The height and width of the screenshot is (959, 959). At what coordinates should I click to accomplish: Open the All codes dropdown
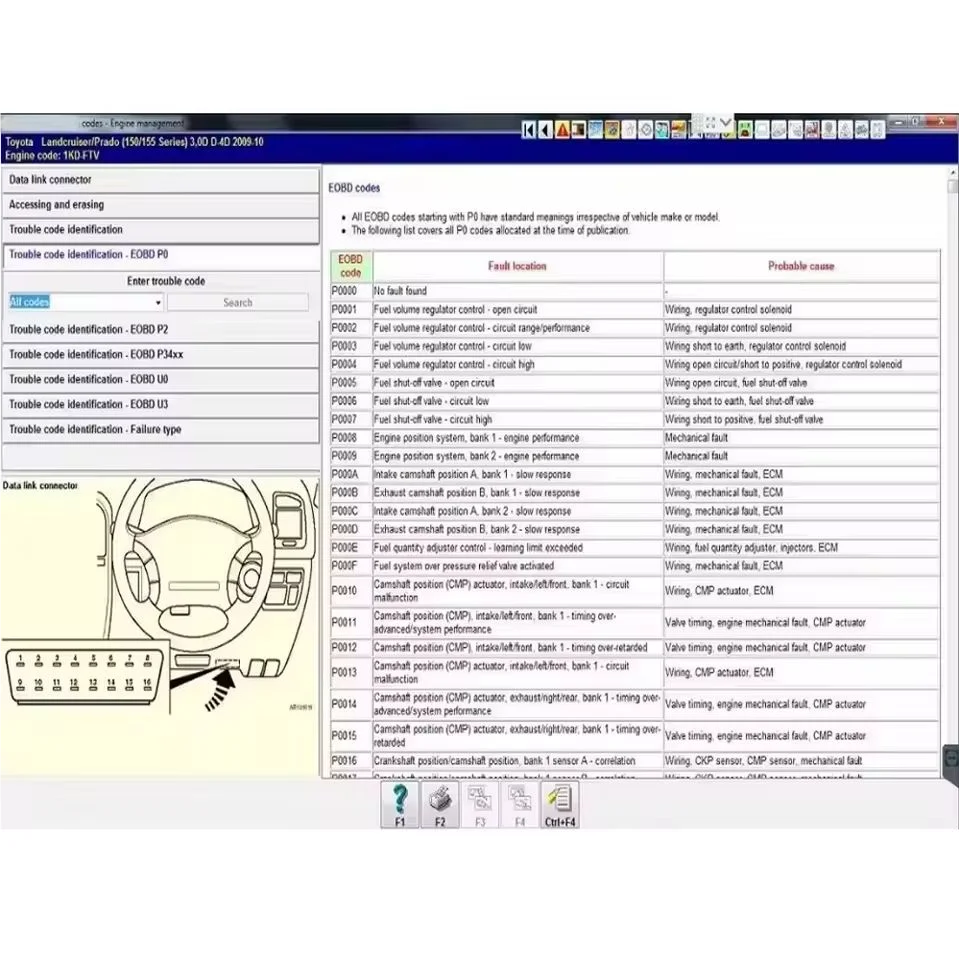[x=158, y=301]
